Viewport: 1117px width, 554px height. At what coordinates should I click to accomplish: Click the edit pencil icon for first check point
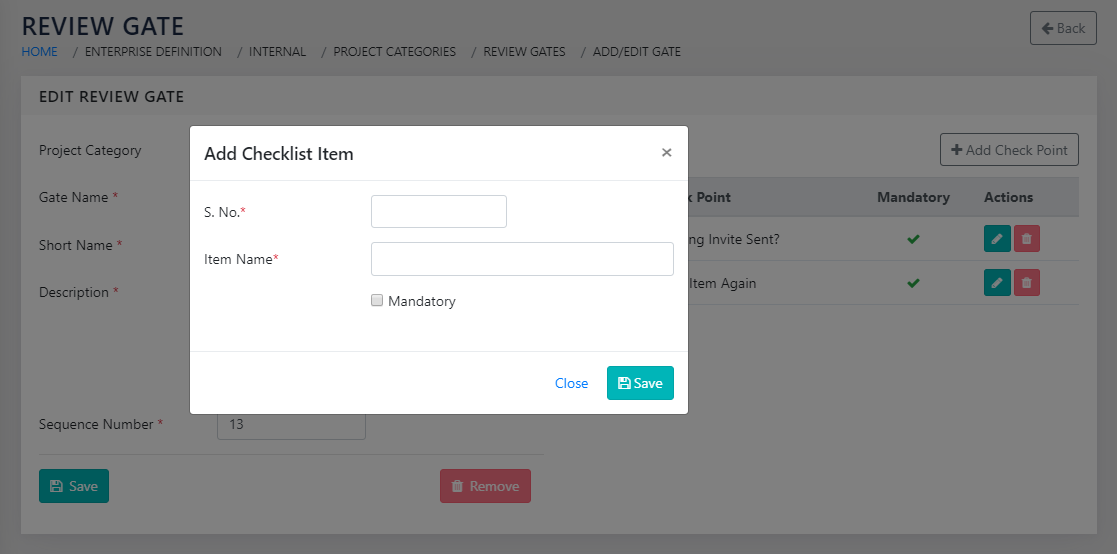[997, 239]
